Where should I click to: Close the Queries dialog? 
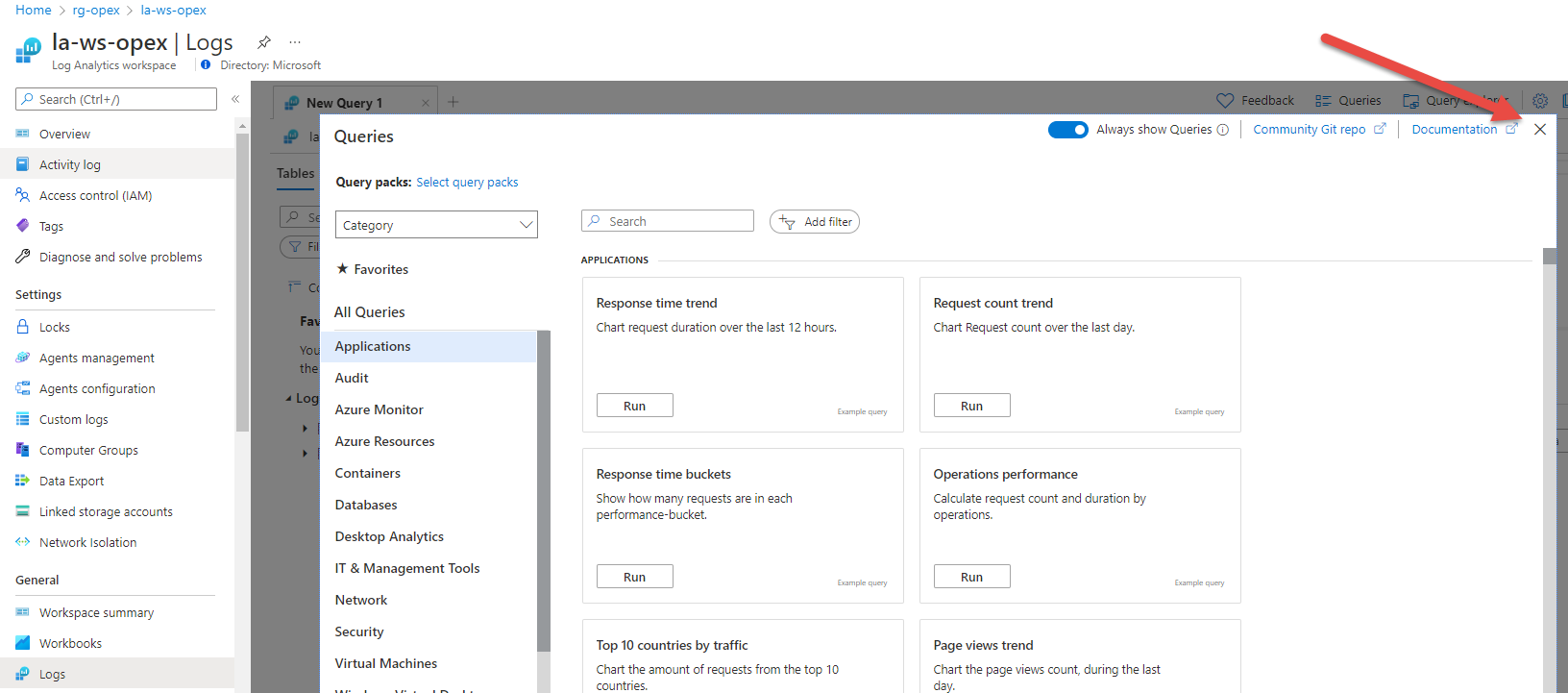coord(1540,129)
